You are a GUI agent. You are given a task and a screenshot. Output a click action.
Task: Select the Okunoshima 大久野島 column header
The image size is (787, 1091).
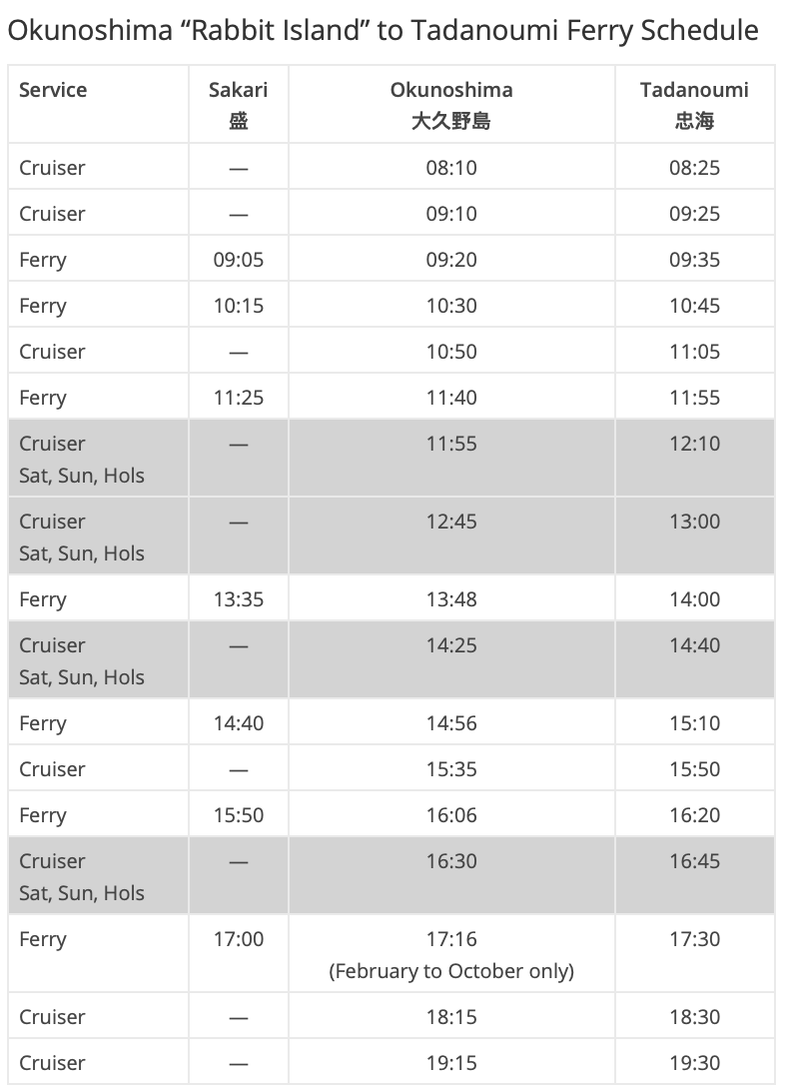[452, 105]
